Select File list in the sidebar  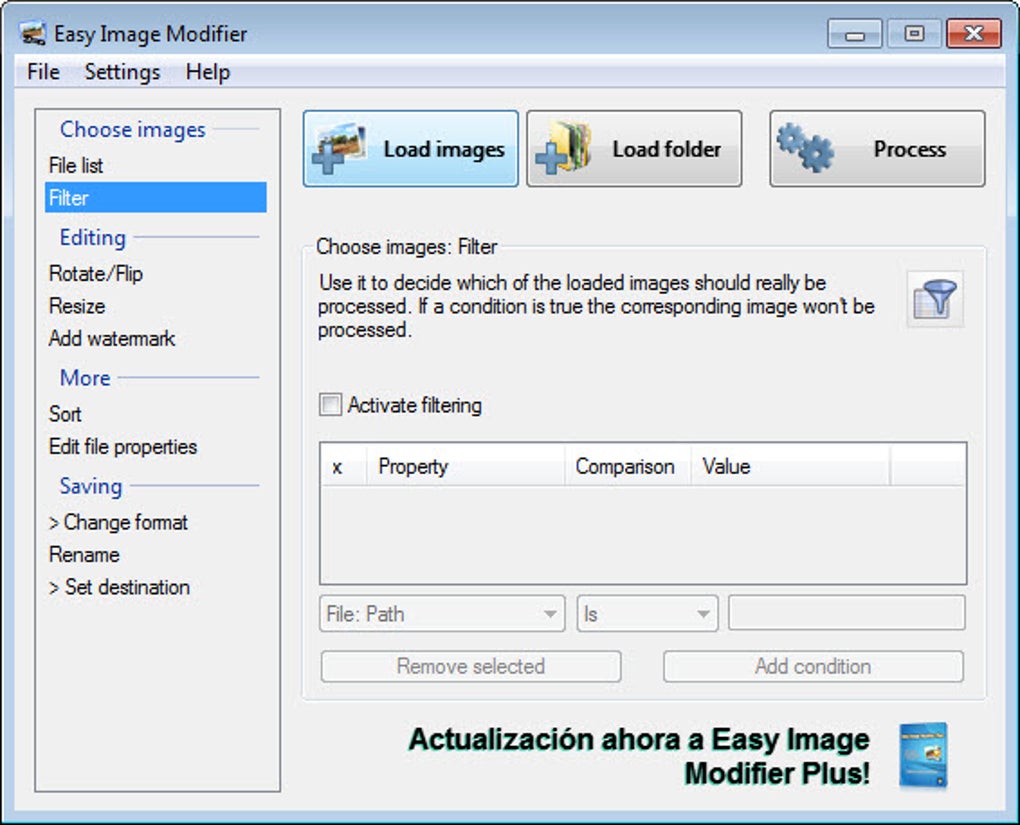tap(155, 165)
